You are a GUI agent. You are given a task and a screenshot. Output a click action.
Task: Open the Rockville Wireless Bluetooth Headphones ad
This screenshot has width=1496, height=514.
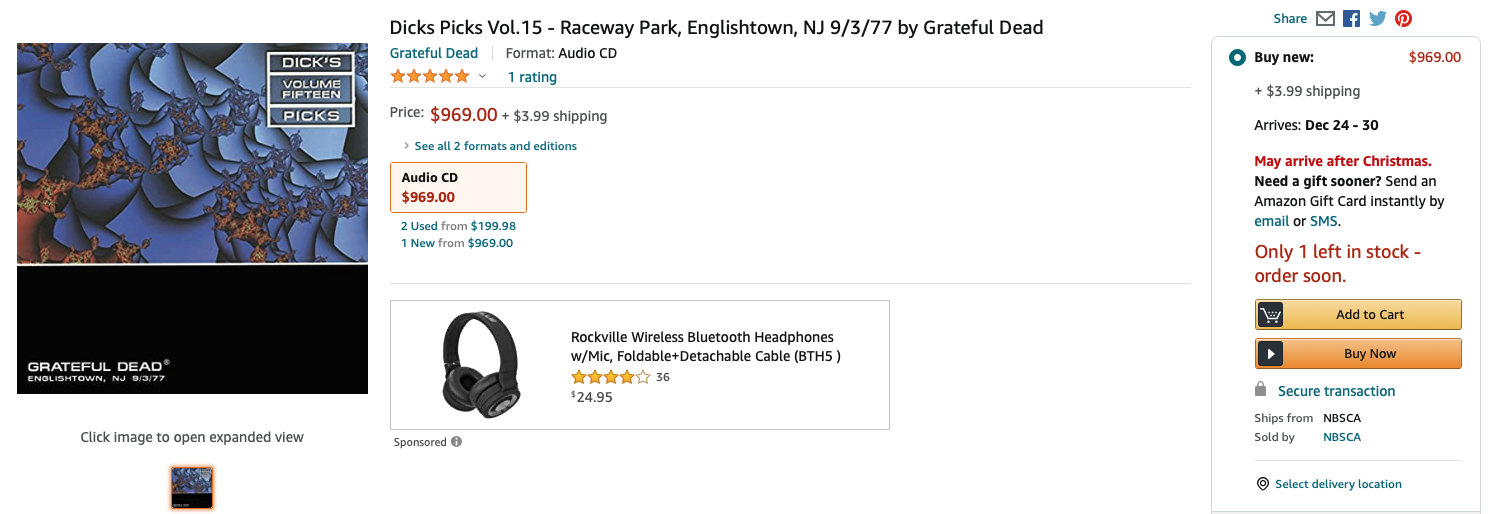(x=701, y=346)
